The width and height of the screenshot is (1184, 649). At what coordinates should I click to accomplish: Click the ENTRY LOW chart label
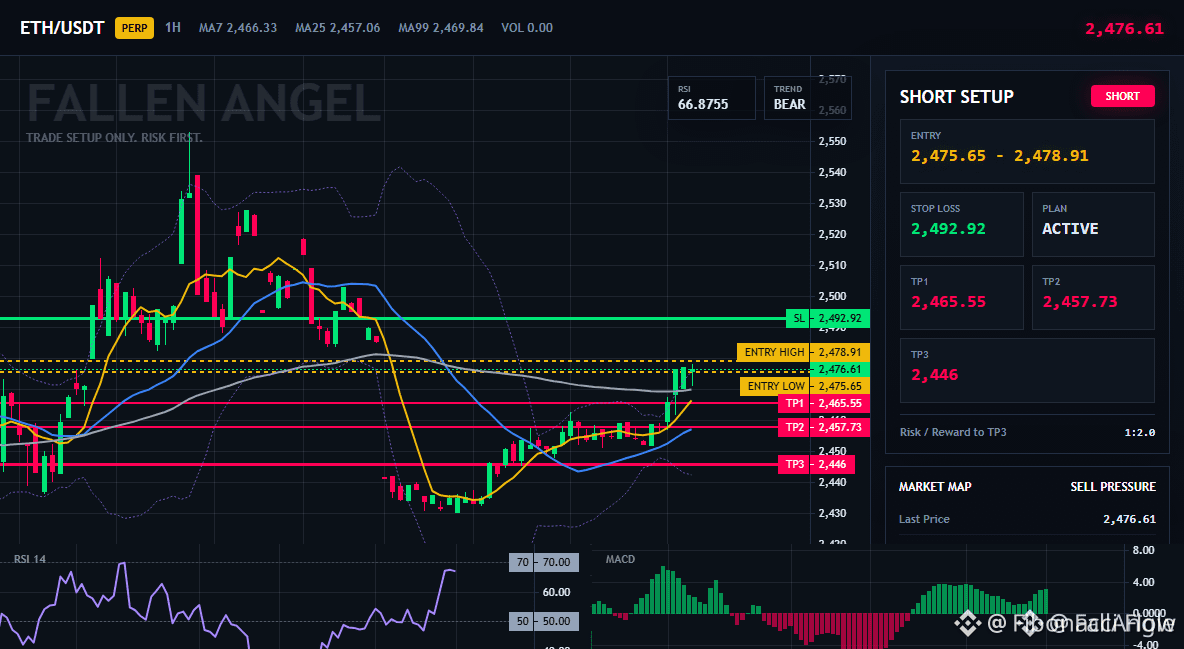775,386
